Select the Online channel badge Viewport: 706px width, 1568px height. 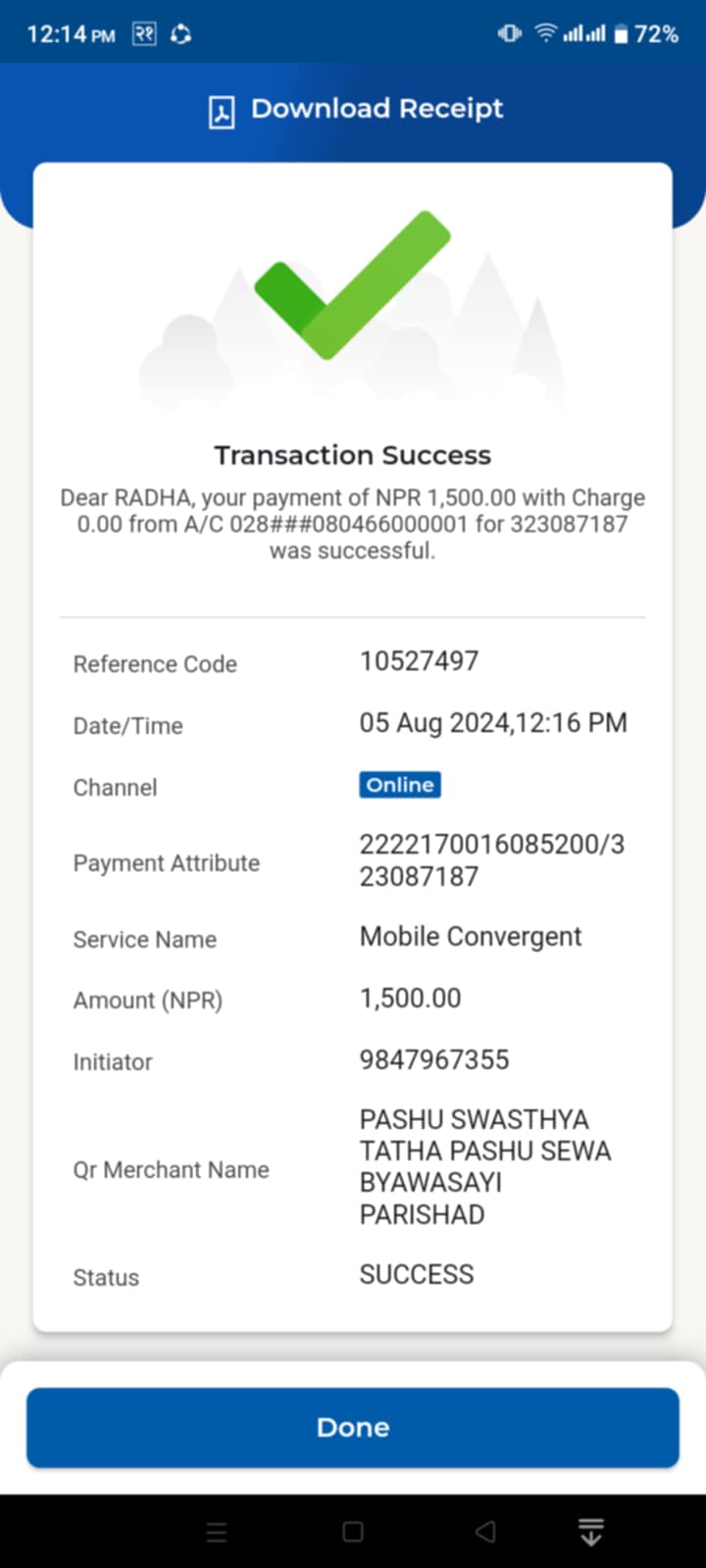pyautogui.click(x=400, y=785)
